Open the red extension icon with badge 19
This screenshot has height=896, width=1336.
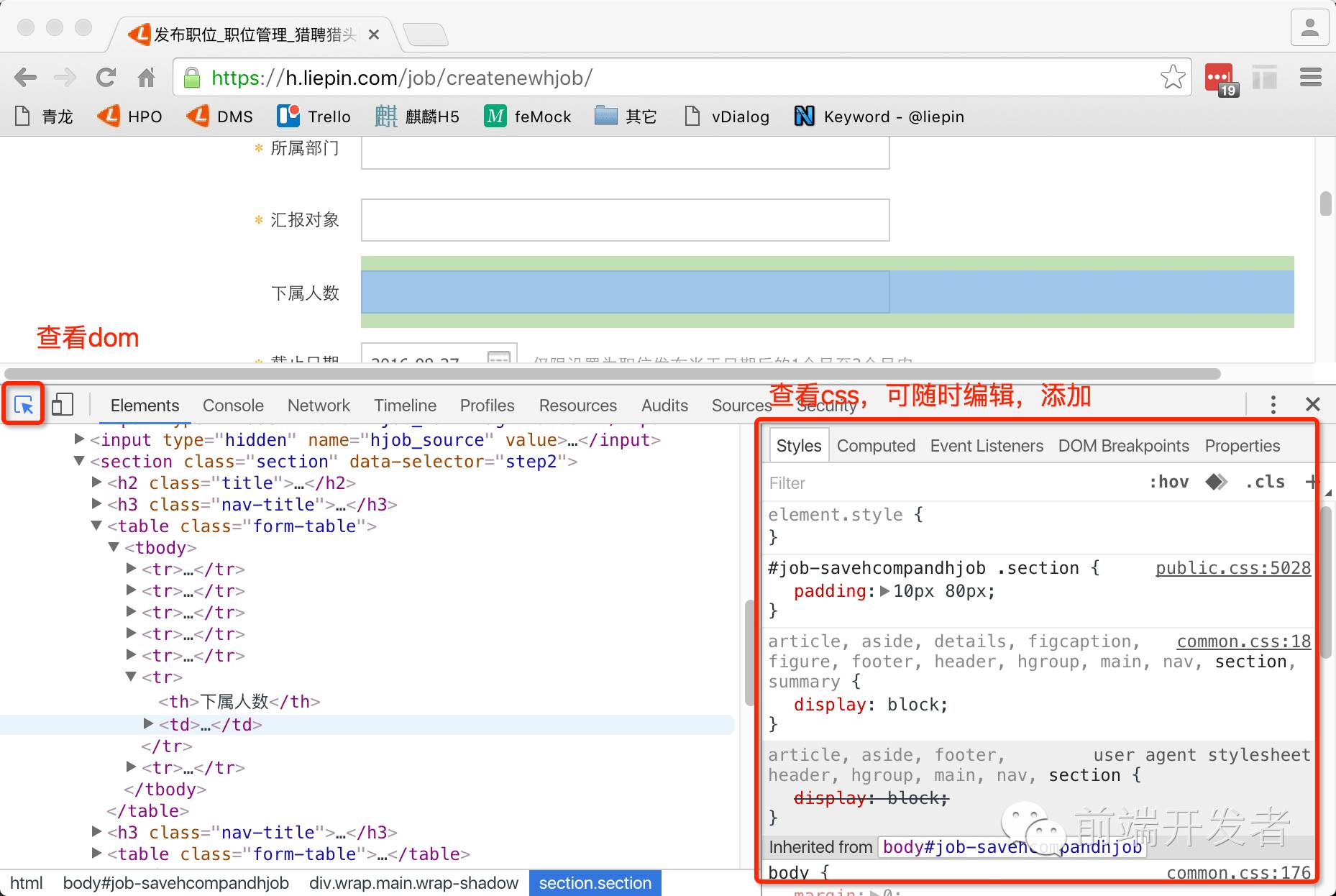click(x=1221, y=78)
